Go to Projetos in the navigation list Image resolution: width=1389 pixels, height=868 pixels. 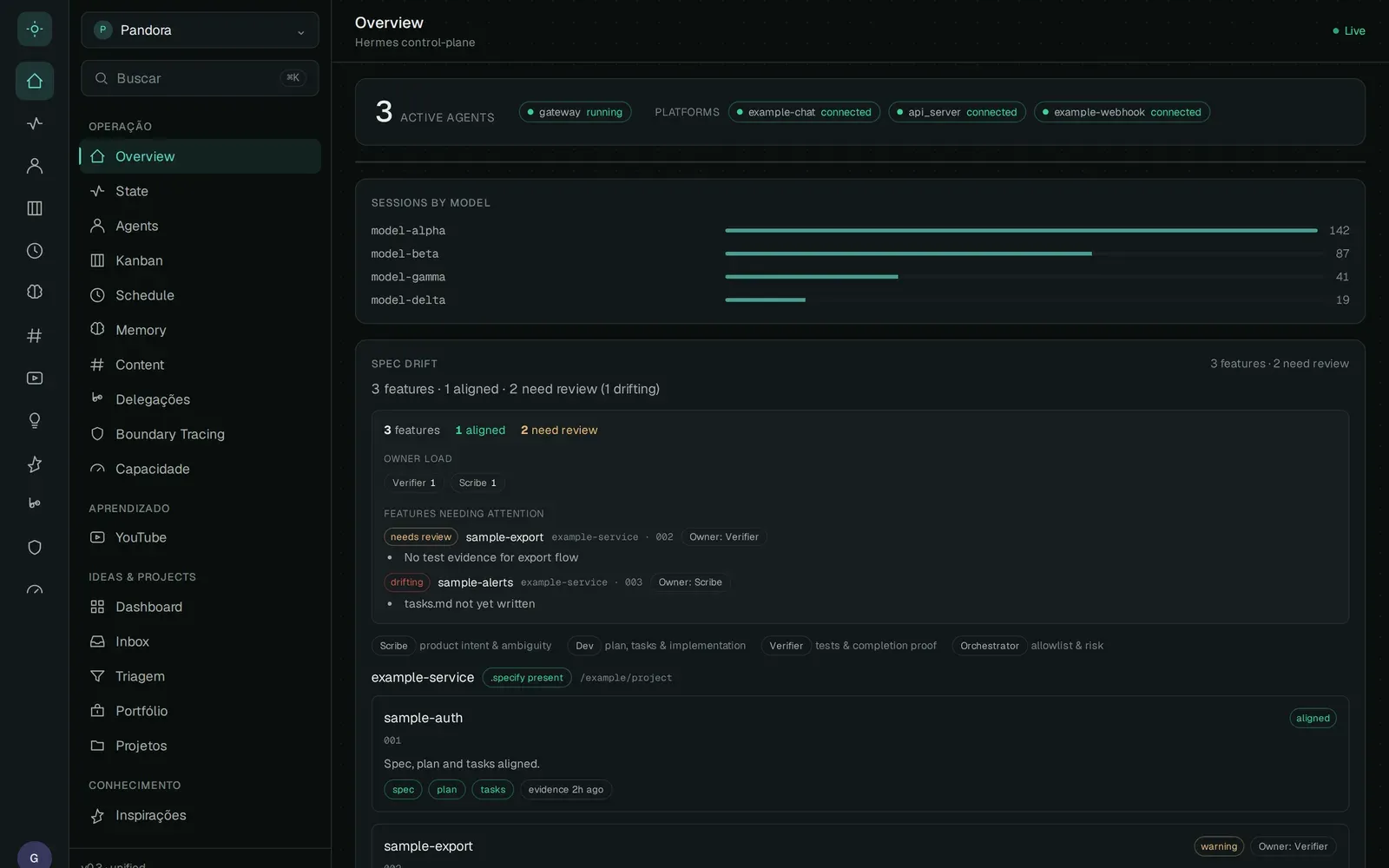tap(201, 746)
